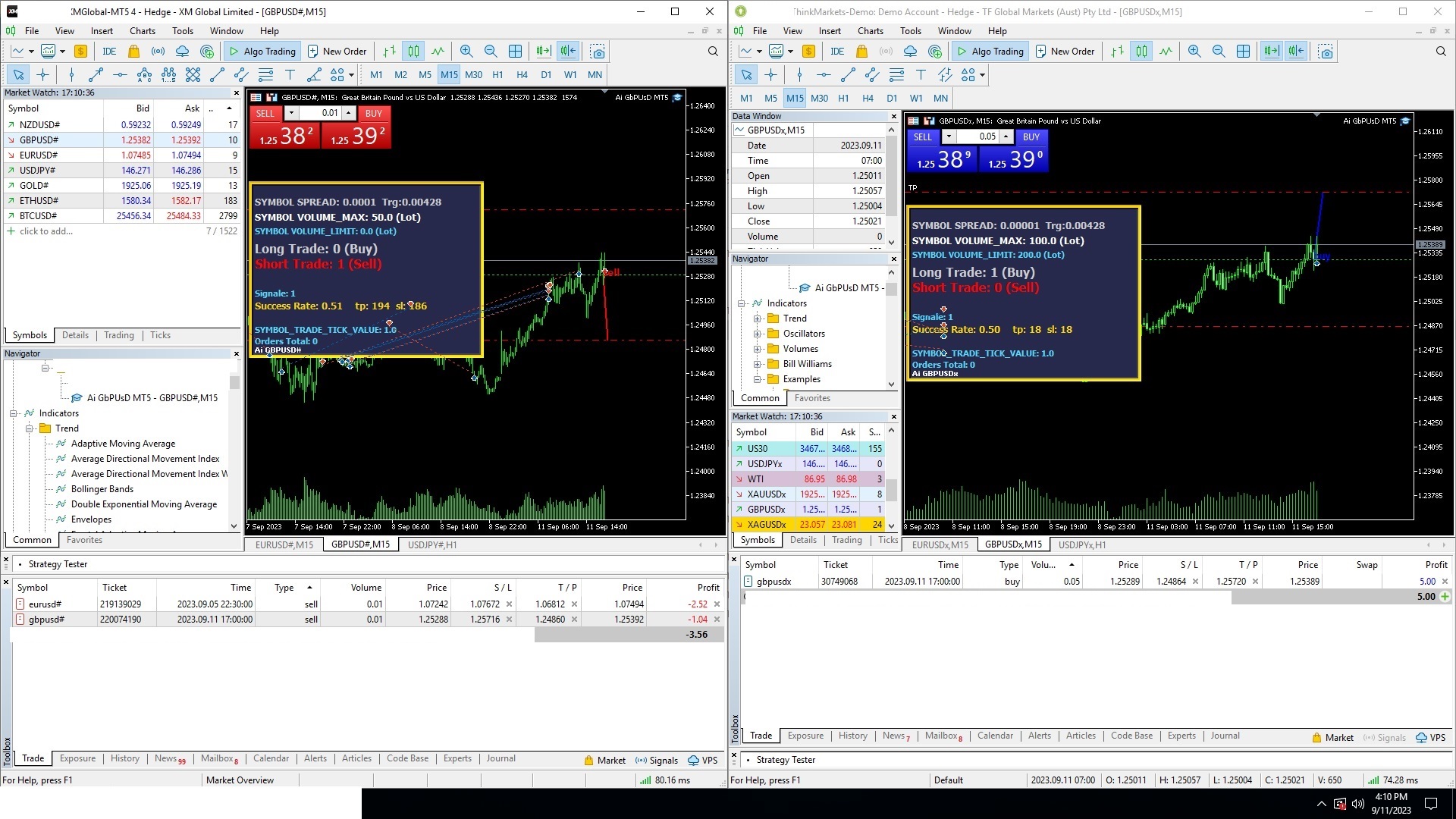1456x819 pixels.
Task: Click the volume field showing 0.05
Action: click(977, 136)
